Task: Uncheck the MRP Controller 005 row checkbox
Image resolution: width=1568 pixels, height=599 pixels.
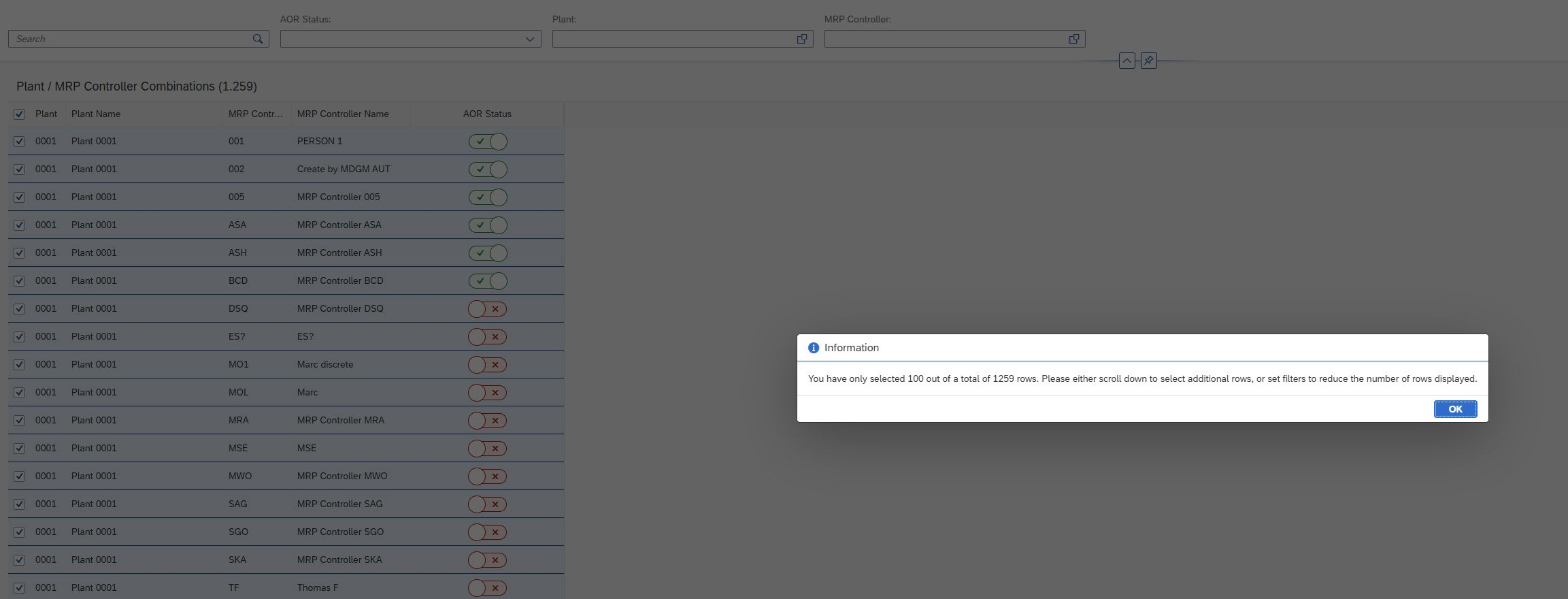Action: [x=19, y=197]
